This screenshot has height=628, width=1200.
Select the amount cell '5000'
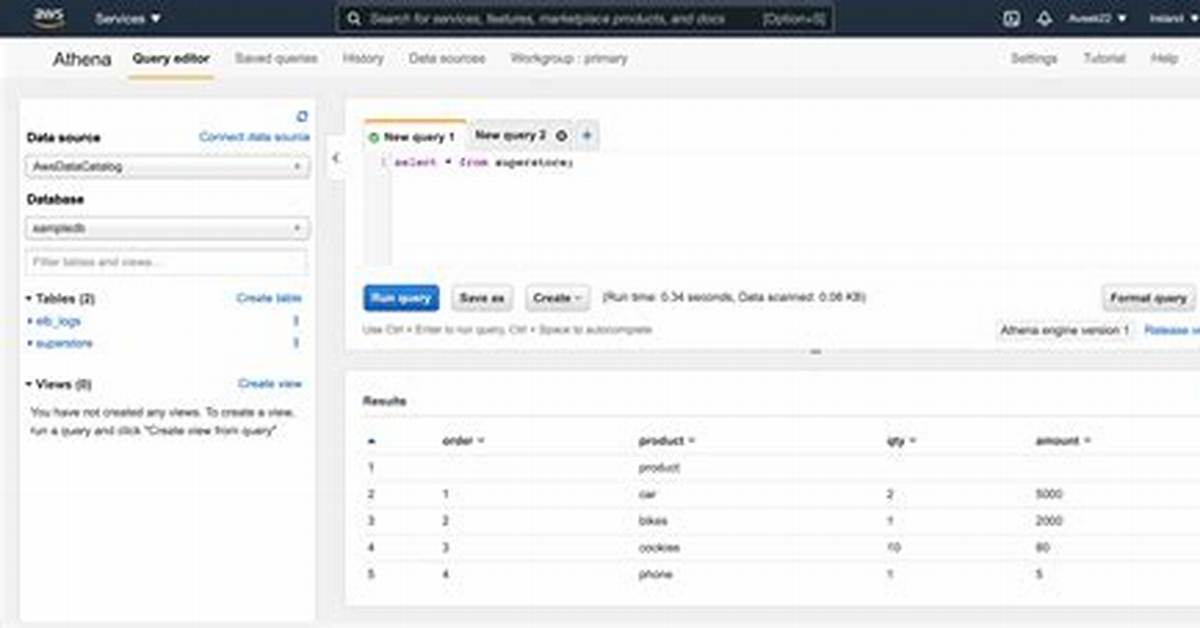tap(1050, 494)
